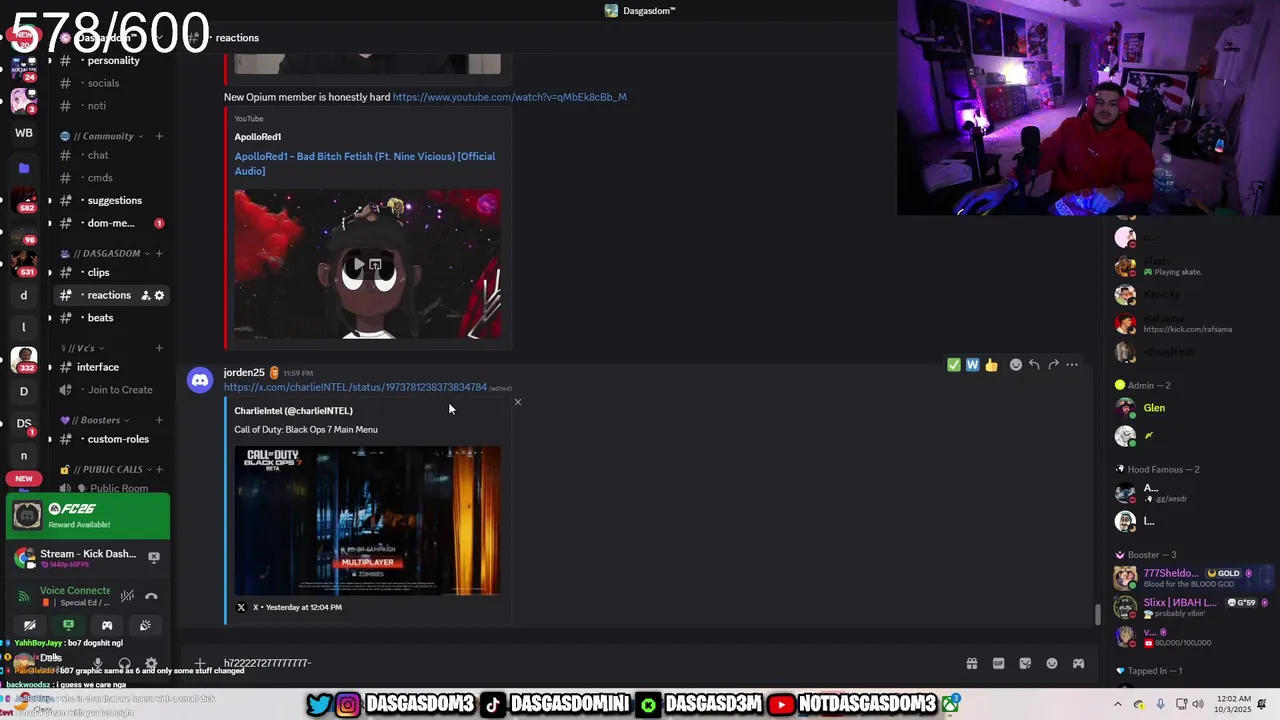This screenshot has height=720, width=1280.
Task: Open the Bad Bitch Fetish video title link
Action: pyautogui.click(x=365, y=163)
